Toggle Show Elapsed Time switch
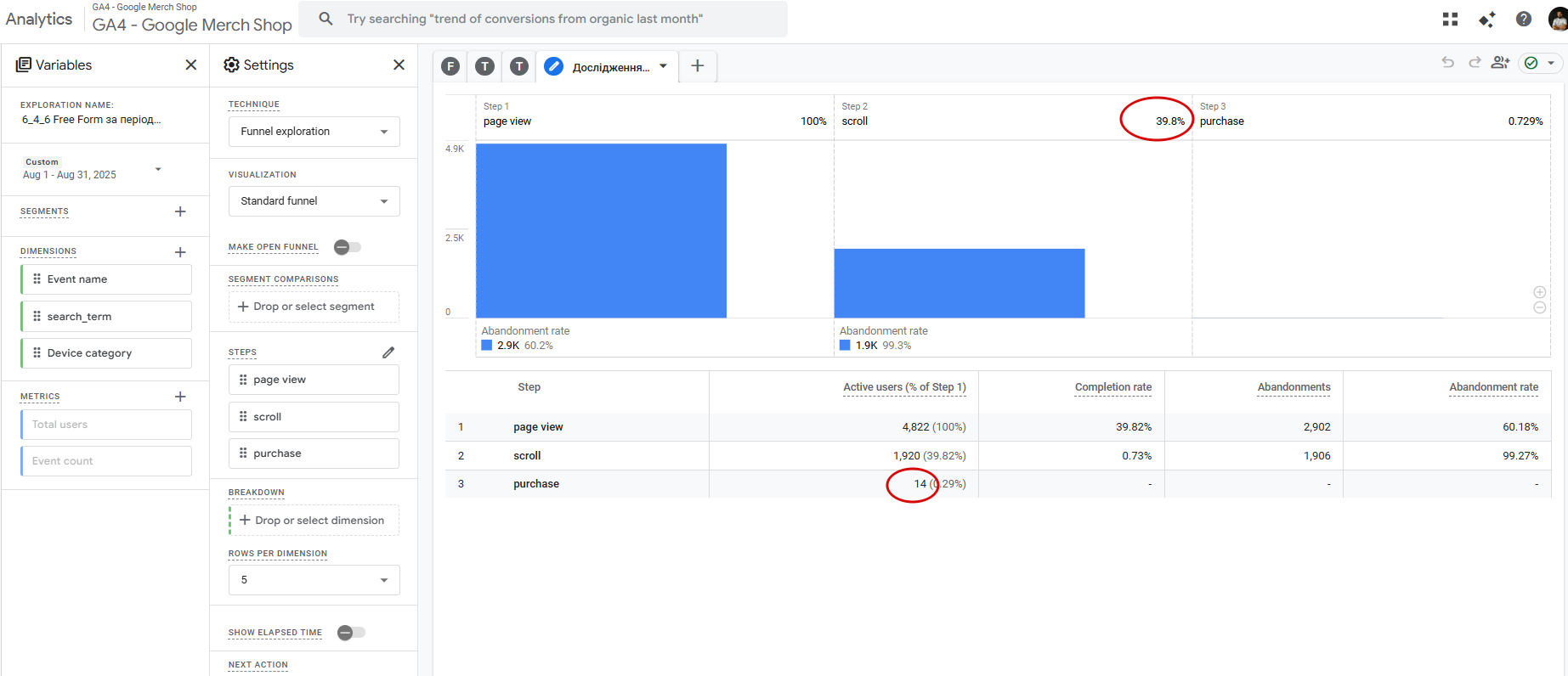This screenshot has width=1568, height=676. point(350,633)
